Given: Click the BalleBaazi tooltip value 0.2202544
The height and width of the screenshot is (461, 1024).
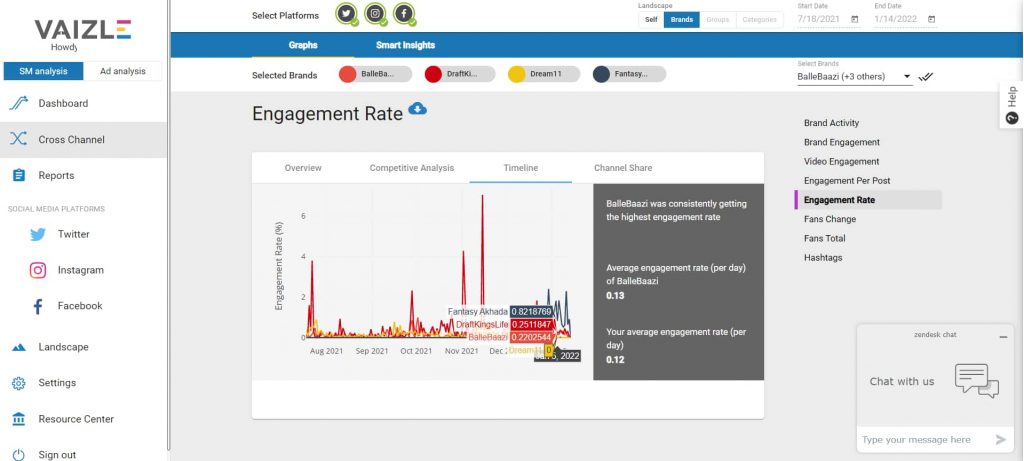Looking at the screenshot, I should click(x=531, y=337).
